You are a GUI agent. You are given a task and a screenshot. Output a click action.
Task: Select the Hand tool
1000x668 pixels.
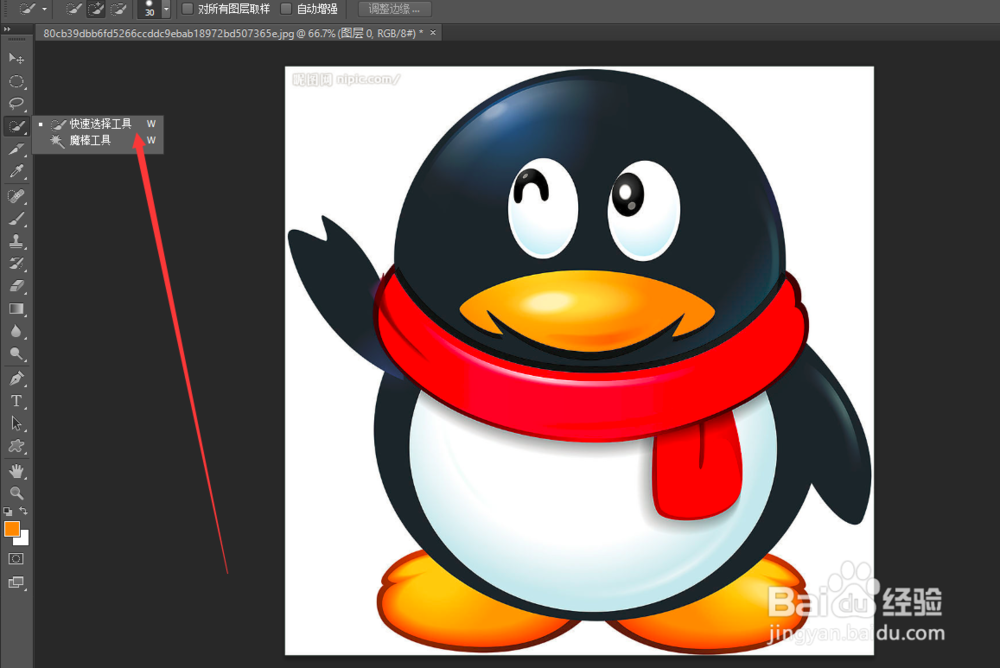click(16, 471)
